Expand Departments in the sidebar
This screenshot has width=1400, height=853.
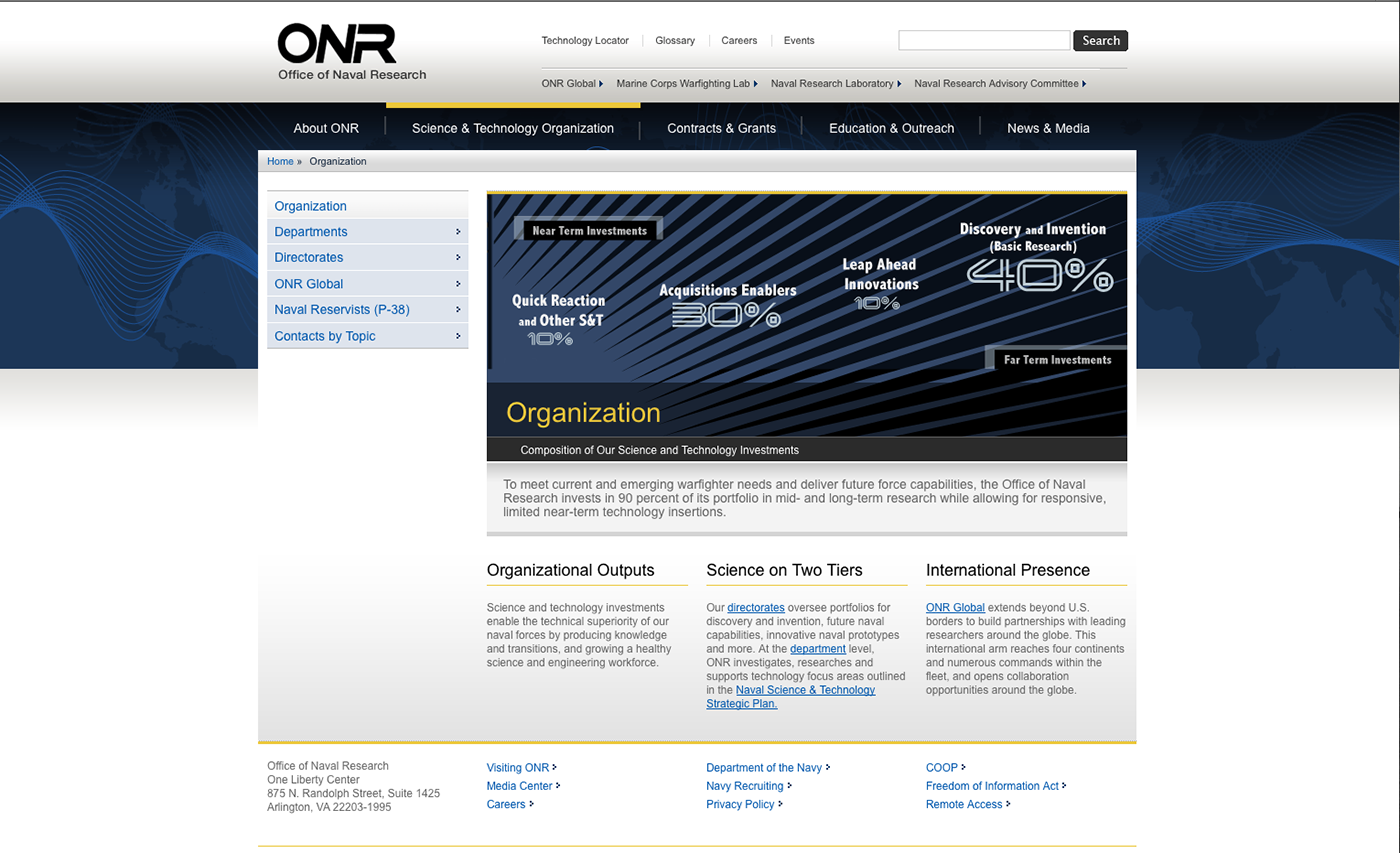pyautogui.click(x=368, y=231)
